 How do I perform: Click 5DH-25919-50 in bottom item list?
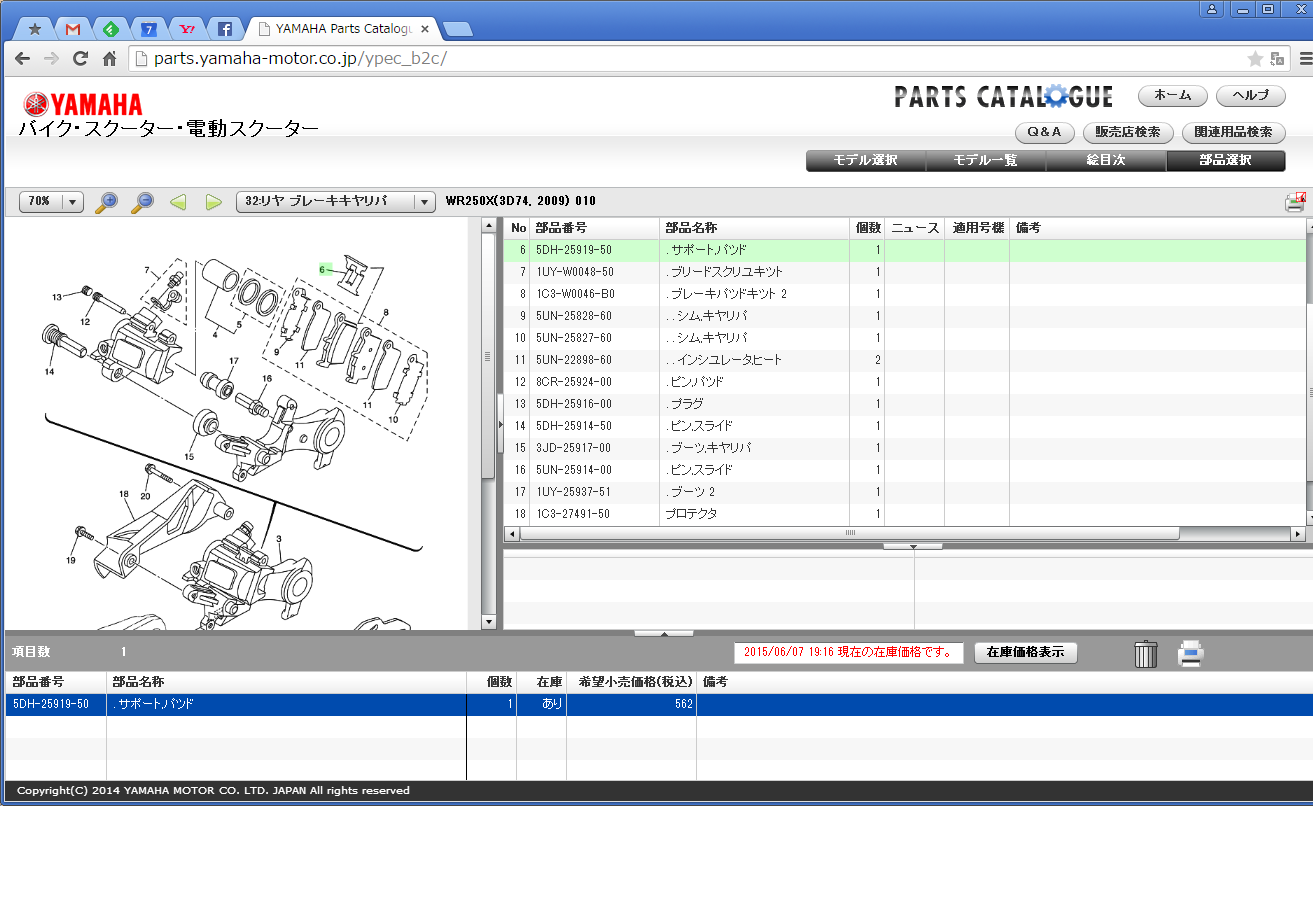[51, 704]
